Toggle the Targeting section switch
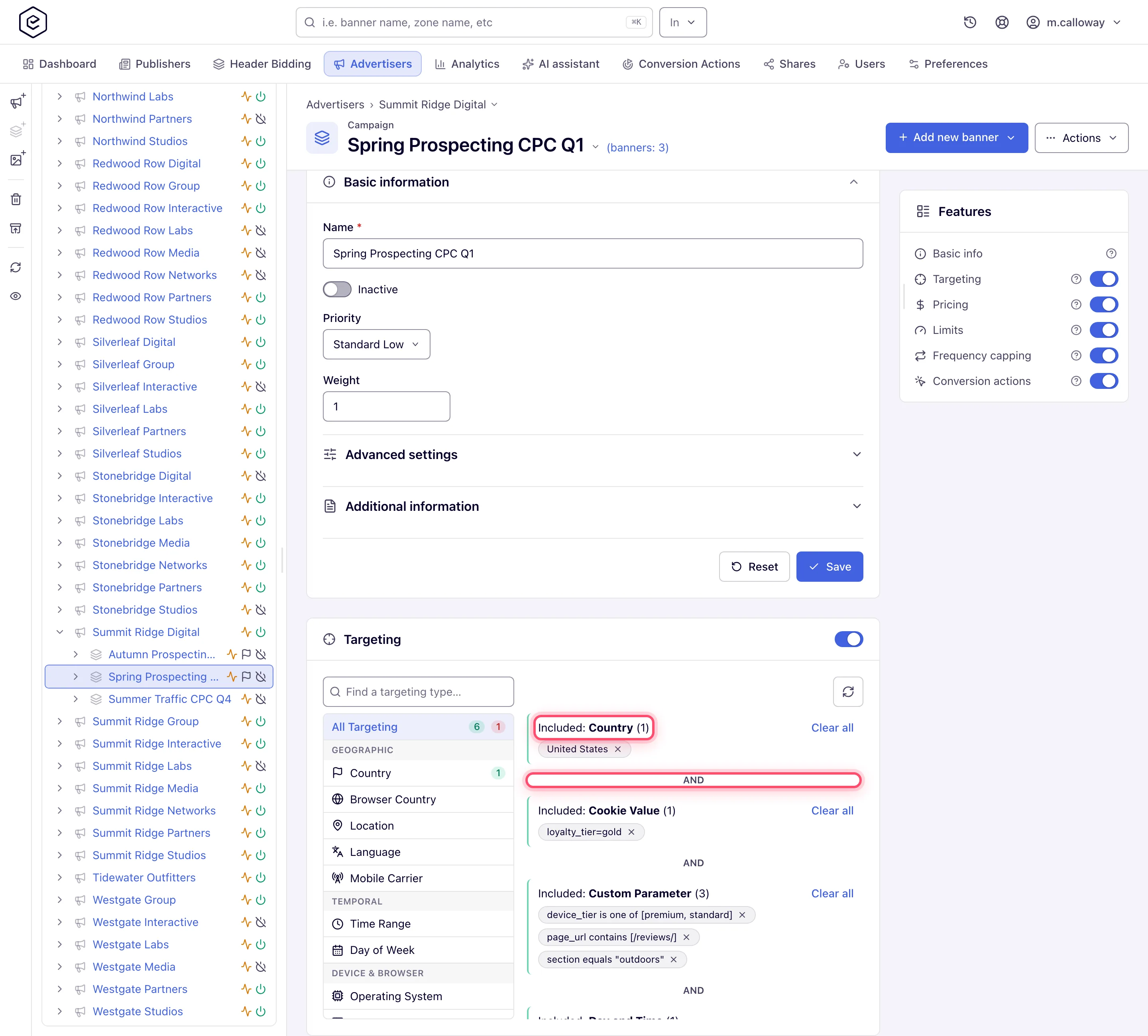Image resolution: width=1148 pixels, height=1036 pixels. 849,639
